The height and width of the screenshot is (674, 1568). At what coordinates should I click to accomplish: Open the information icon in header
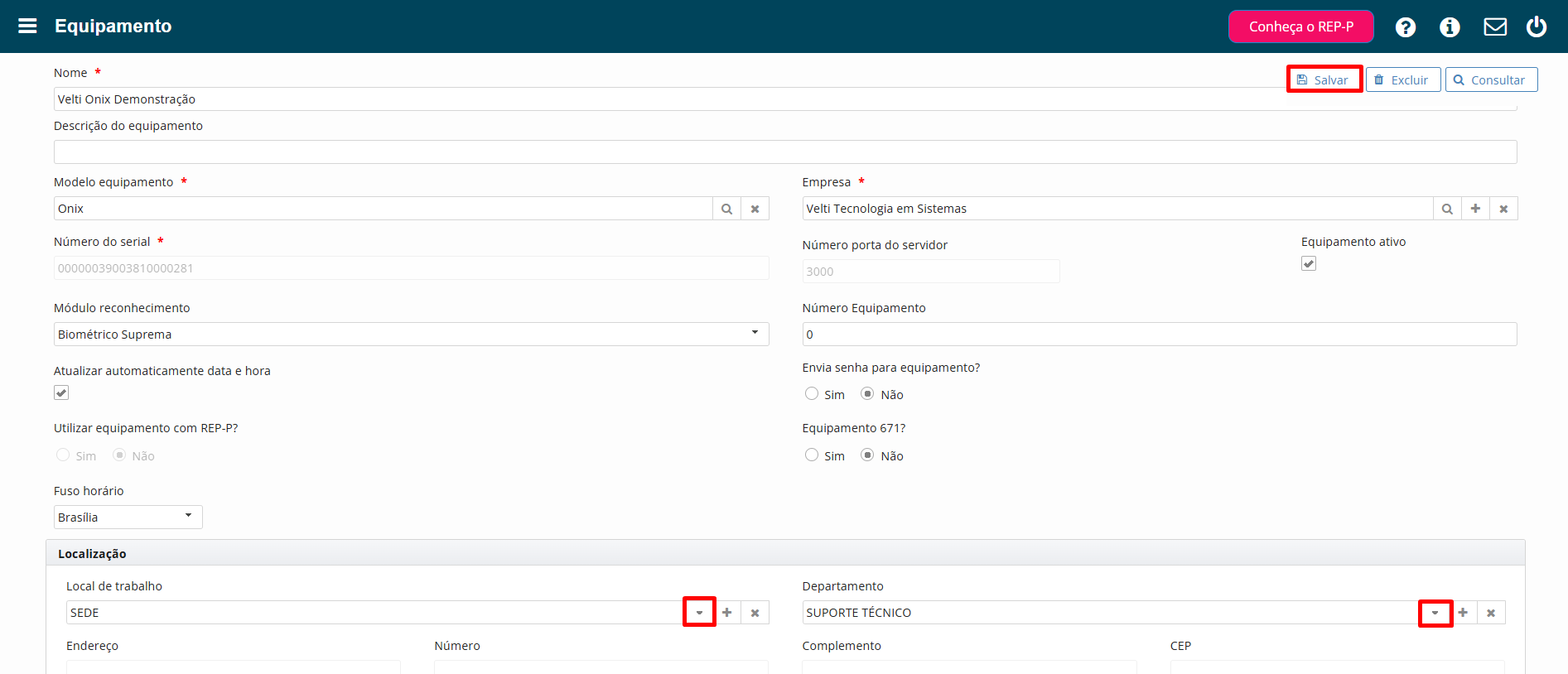(x=1450, y=27)
